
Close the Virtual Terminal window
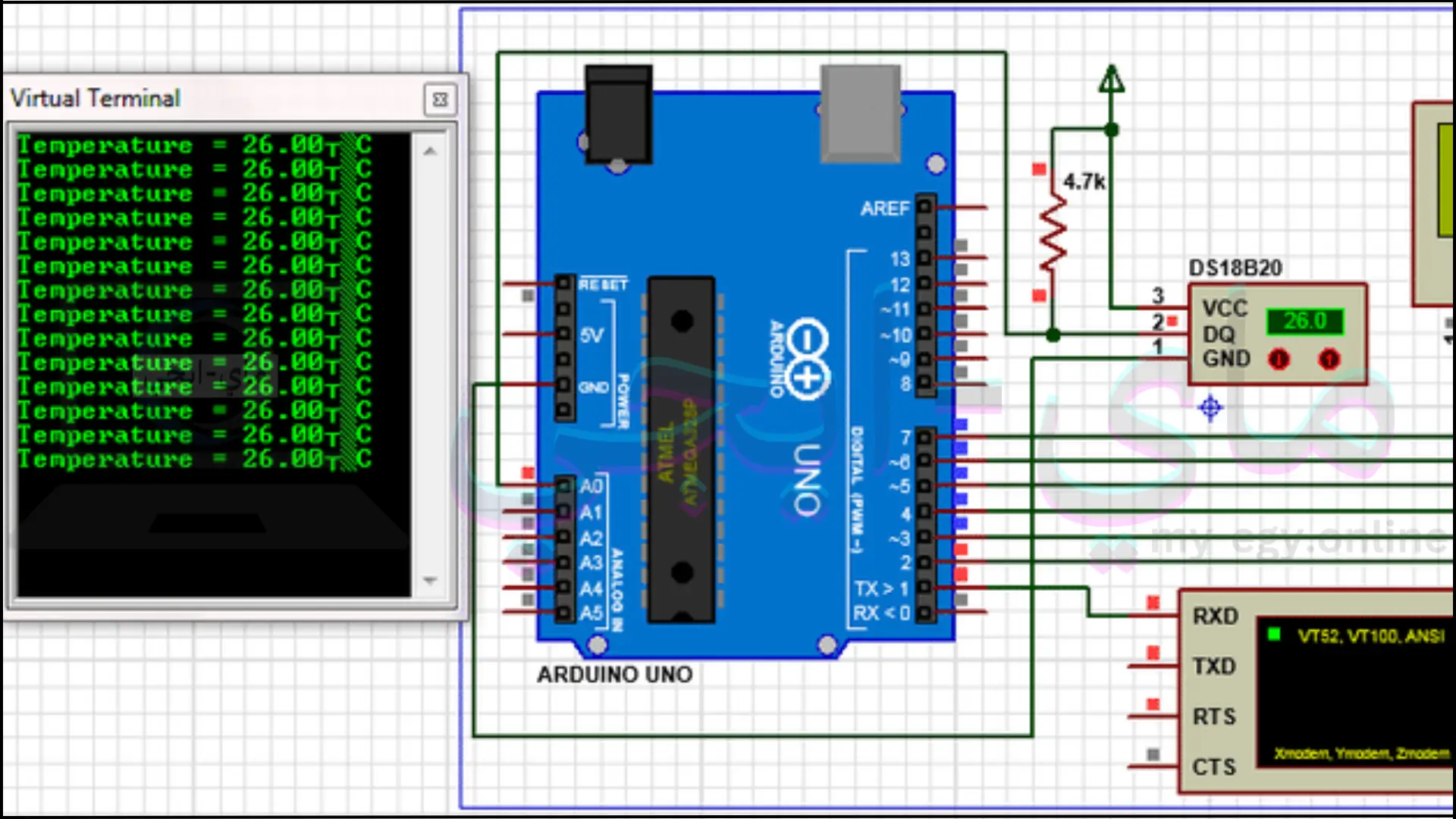[x=440, y=99]
